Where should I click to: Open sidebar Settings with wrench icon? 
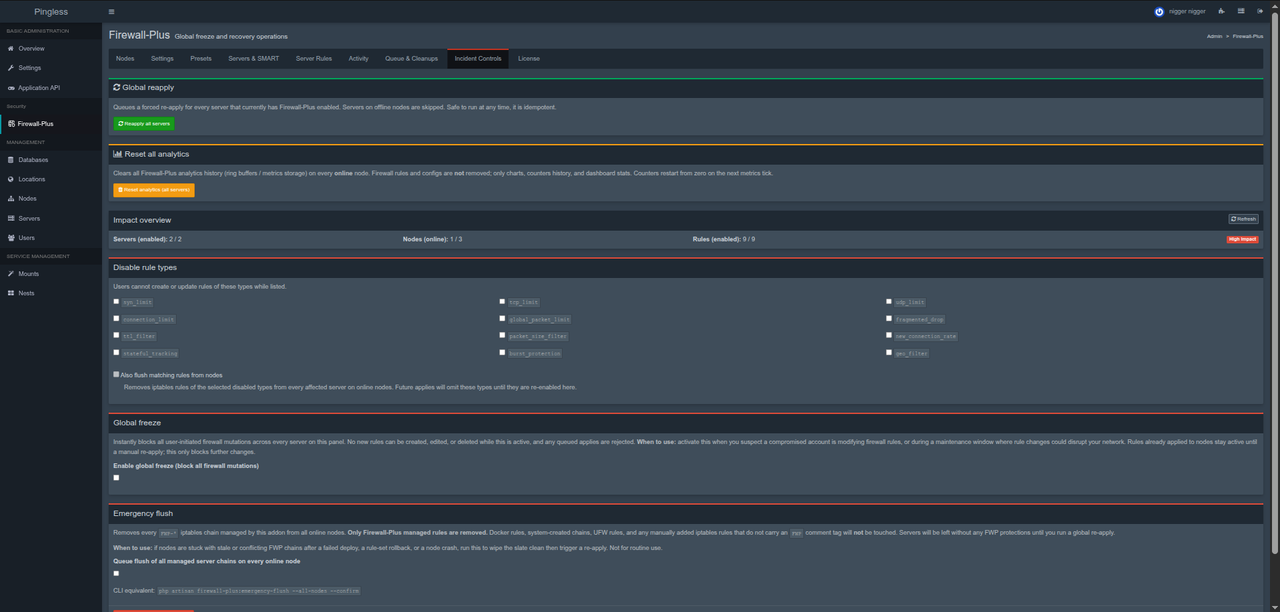pyautogui.click(x=50, y=68)
